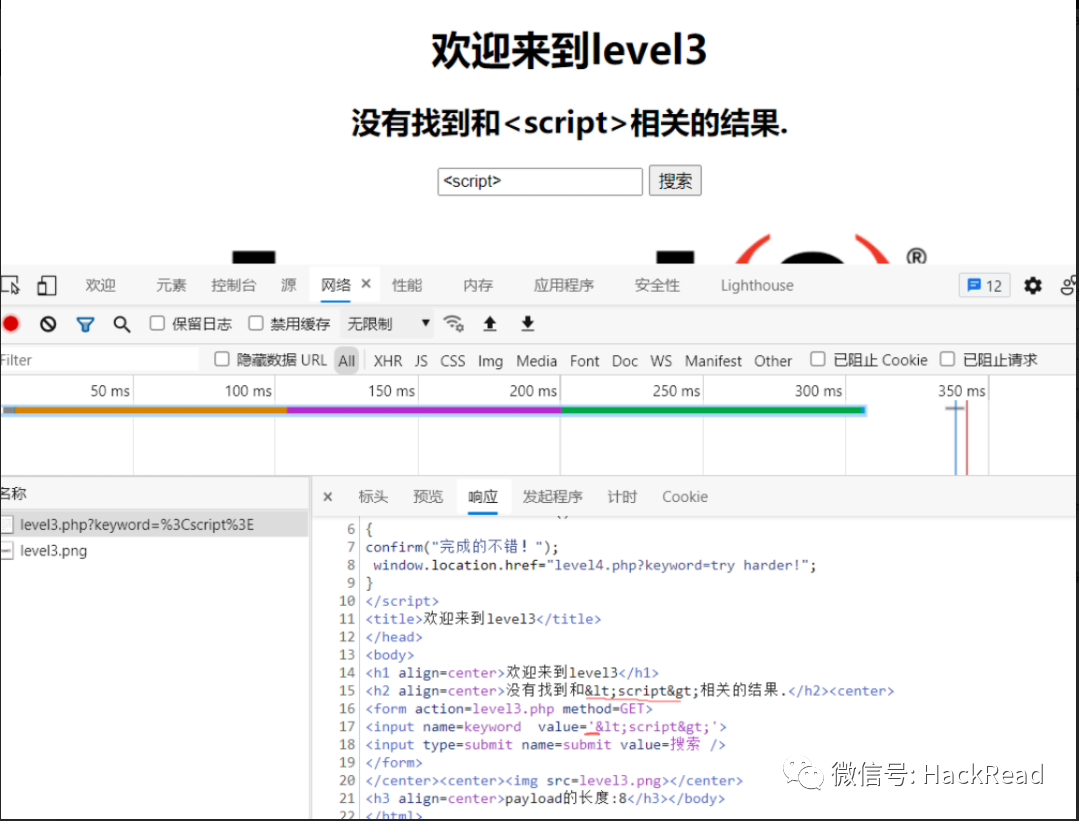This screenshot has height=821, width=1079.
Task: Open DevTools settings gear
Action: click(1032, 285)
